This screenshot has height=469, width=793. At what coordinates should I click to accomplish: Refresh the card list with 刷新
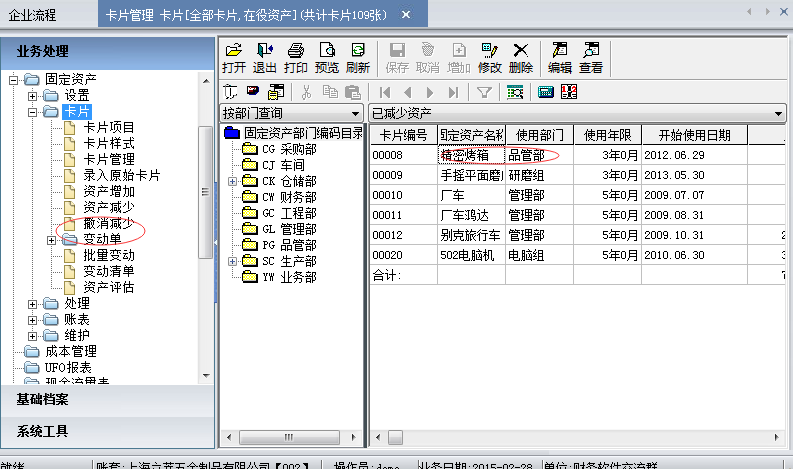coord(357,58)
